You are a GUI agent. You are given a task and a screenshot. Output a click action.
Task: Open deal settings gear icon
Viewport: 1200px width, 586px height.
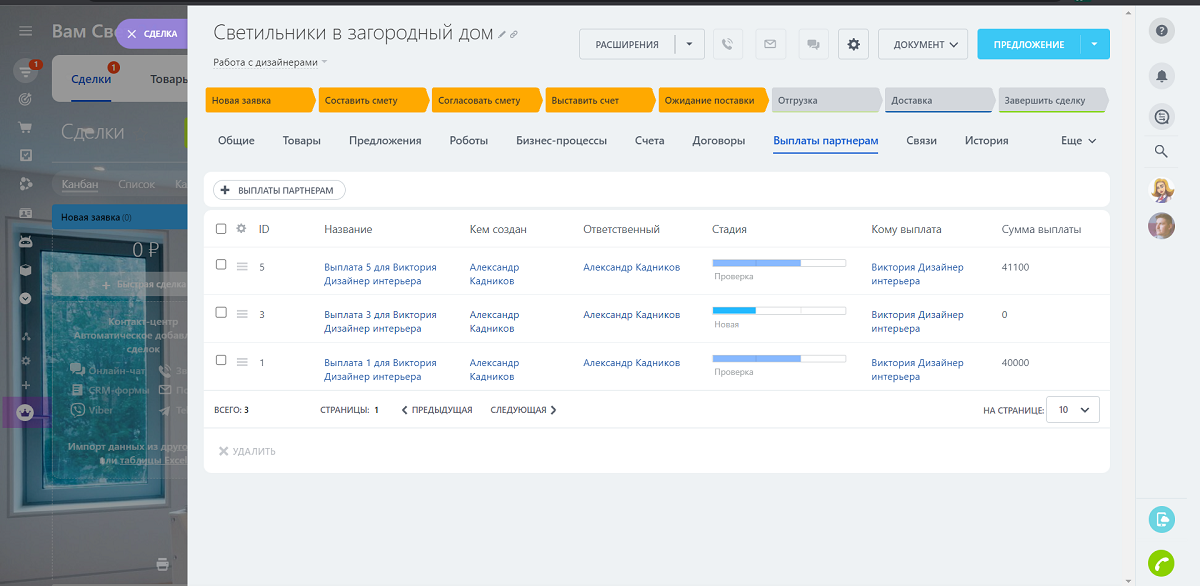pyautogui.click(x=853, y=44)
